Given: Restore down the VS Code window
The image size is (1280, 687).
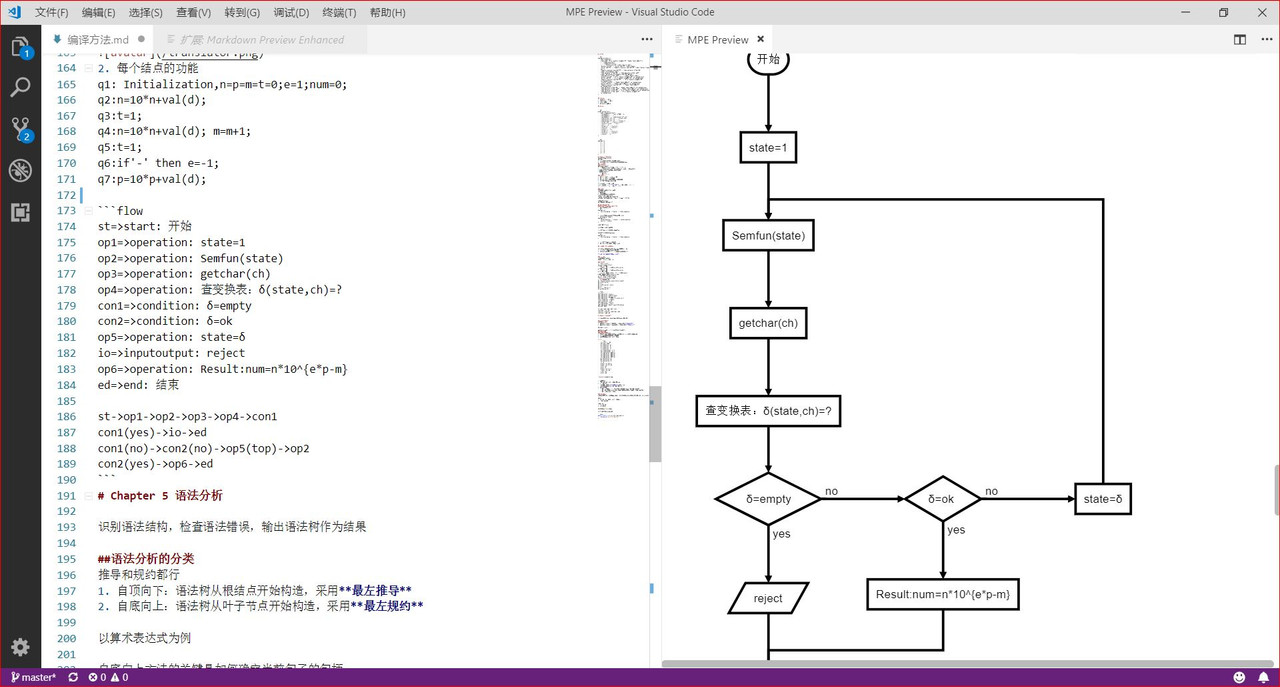Looking at the screenshot, I should click(1223, 12).
